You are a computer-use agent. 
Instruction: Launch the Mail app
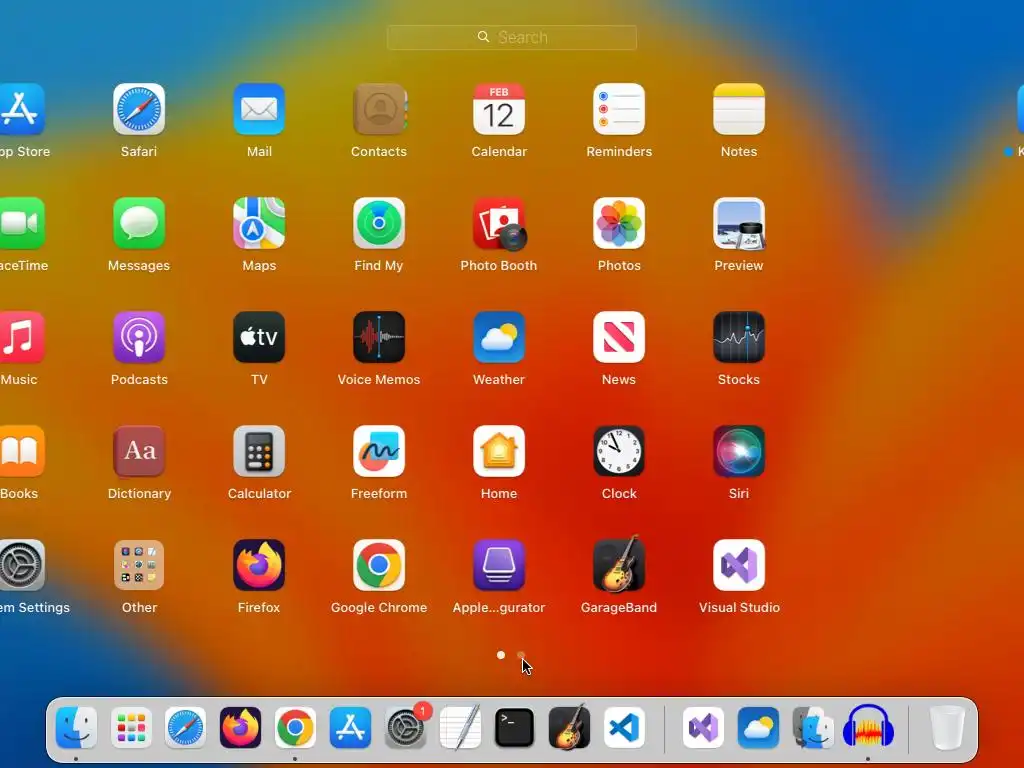click(259, 109)
